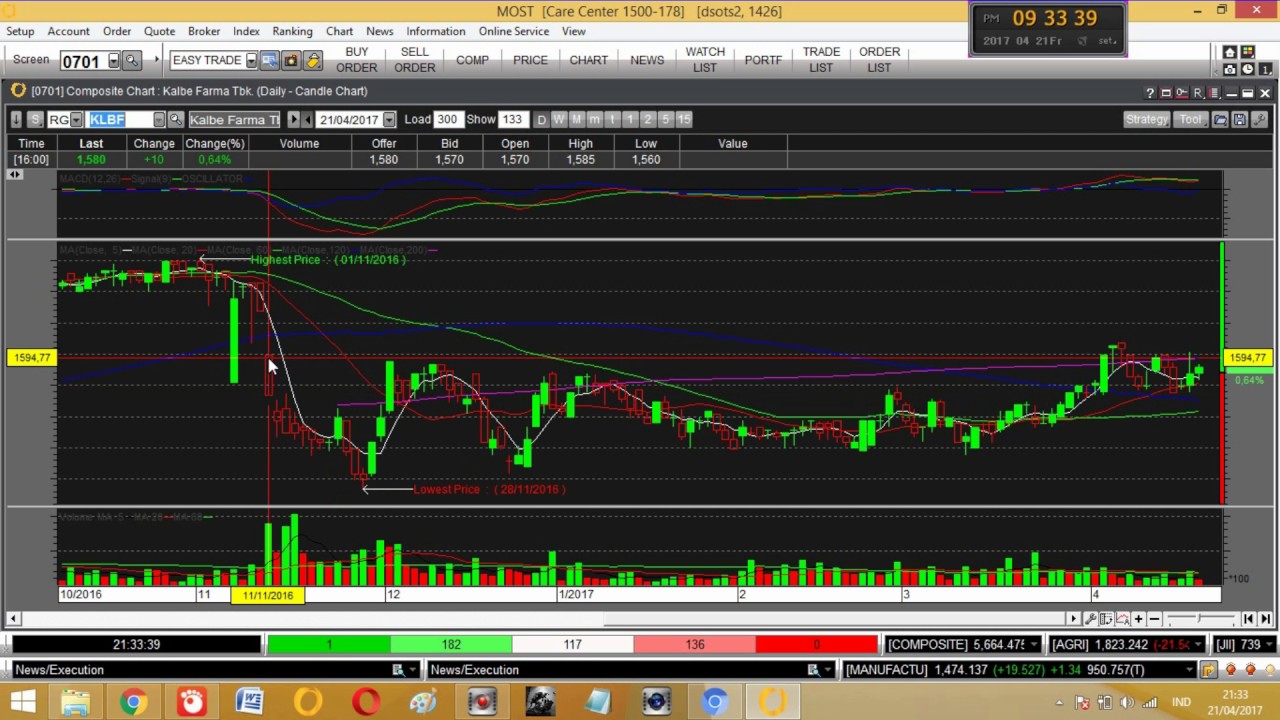Toggle the D daily period button

tap(541, 120)
